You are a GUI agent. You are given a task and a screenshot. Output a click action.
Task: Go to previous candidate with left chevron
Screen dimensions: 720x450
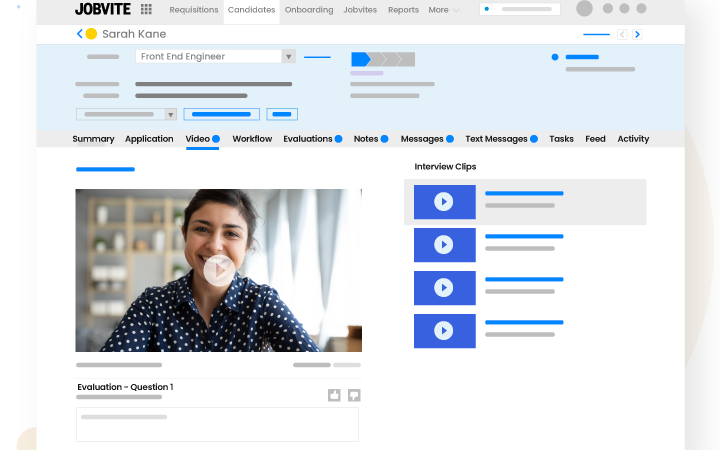pyautogui.click(x=622, y=34)
